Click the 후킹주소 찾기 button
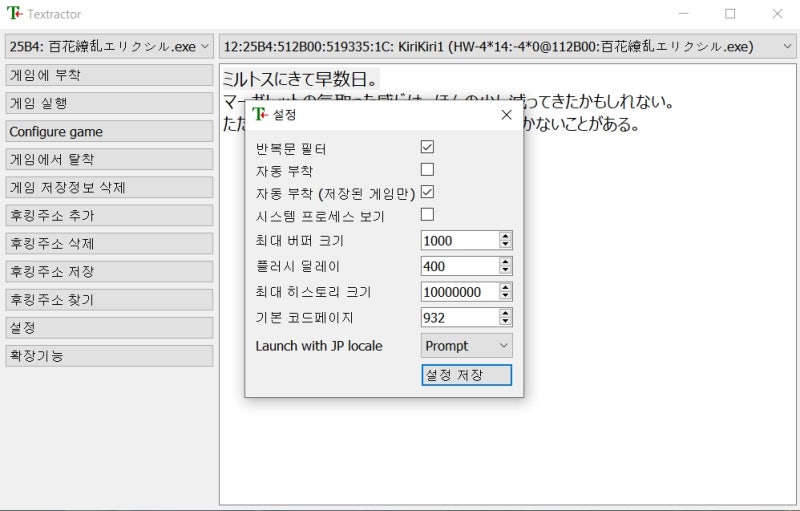This screenshot has height=511, width=800. point(109,299)
